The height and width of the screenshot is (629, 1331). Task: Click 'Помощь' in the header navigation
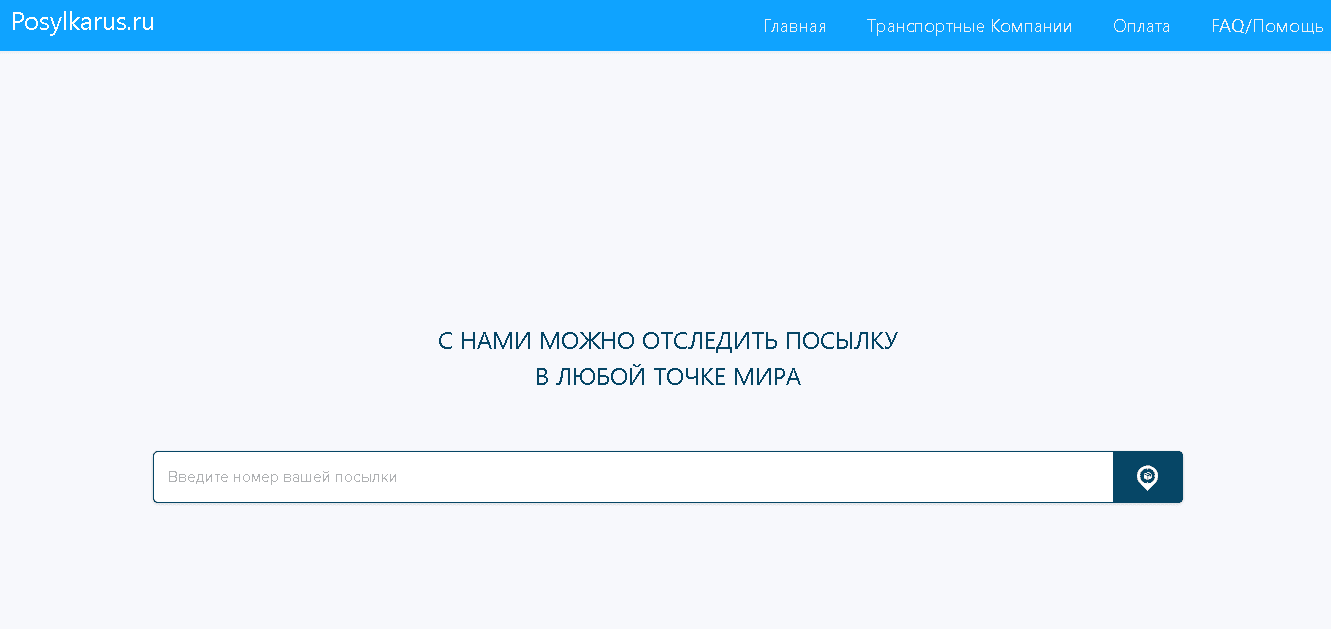click(1287, 26)
